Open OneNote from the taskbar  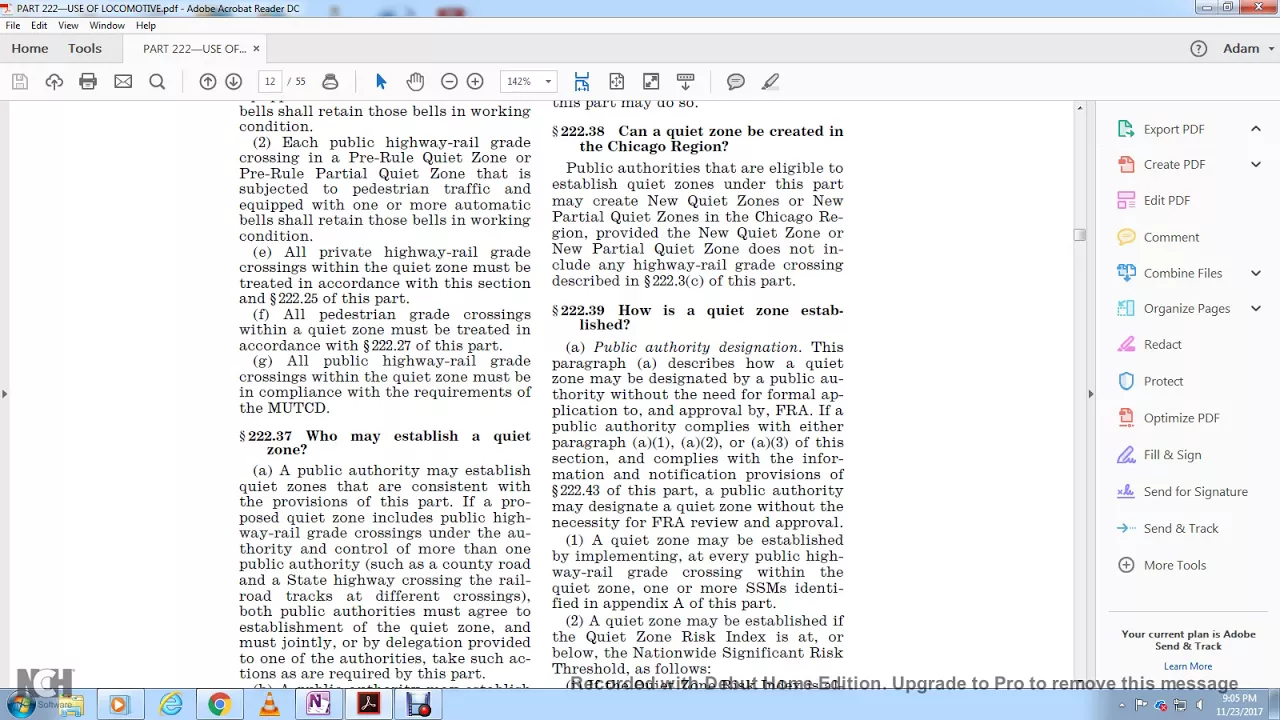coord(318,705)
